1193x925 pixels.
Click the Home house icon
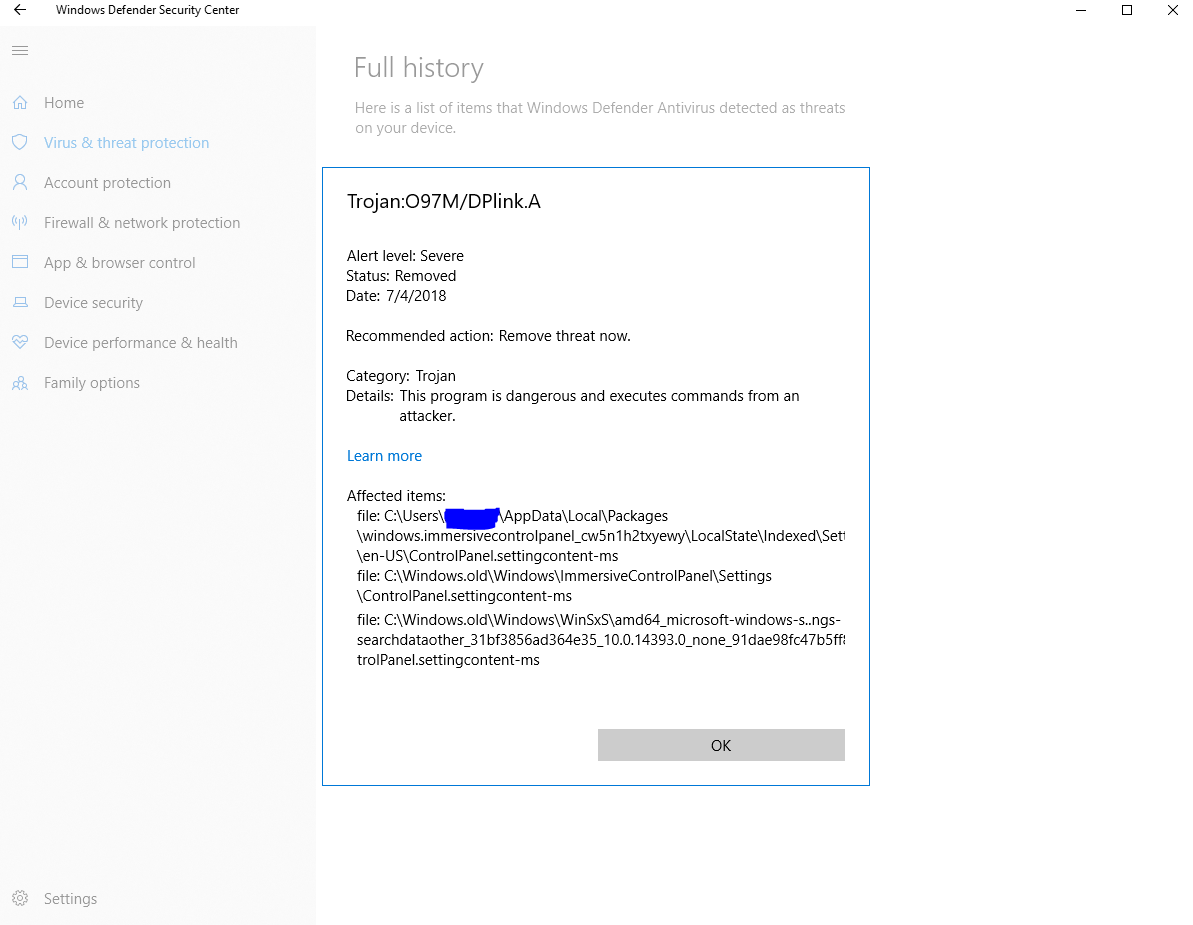[x=21, y=103]
